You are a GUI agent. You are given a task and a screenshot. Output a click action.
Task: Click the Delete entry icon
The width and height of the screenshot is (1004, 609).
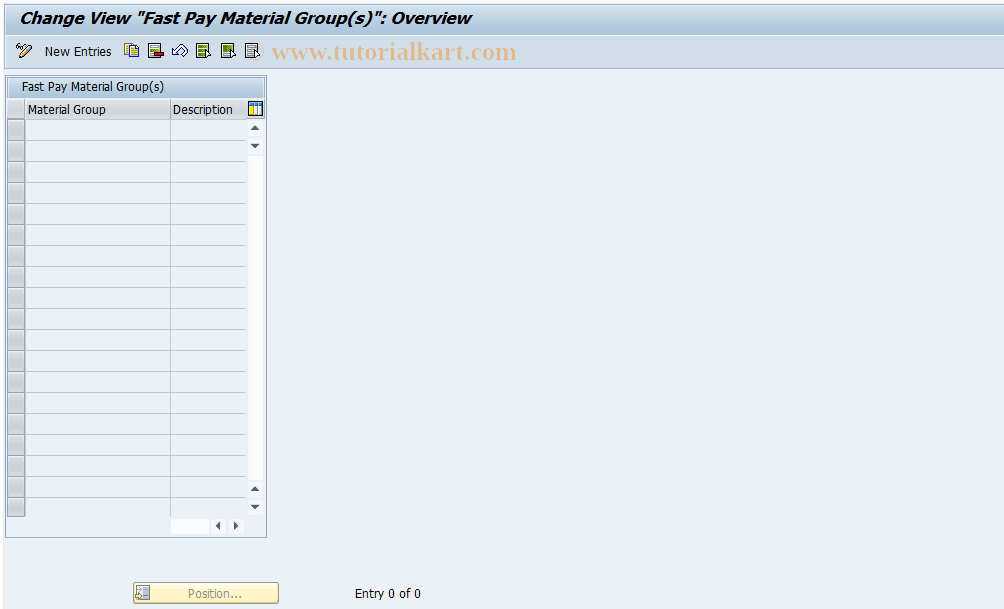tap(155, 50)
